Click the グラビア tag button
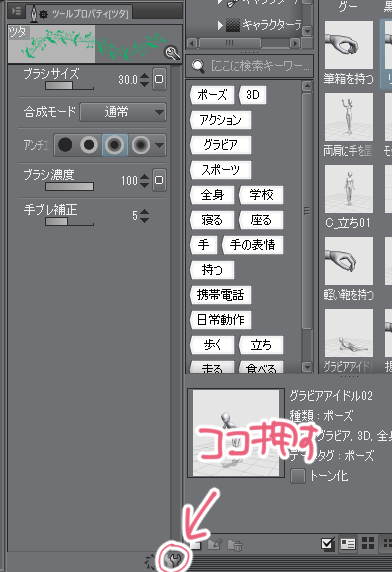 click(x=220, y=145)
